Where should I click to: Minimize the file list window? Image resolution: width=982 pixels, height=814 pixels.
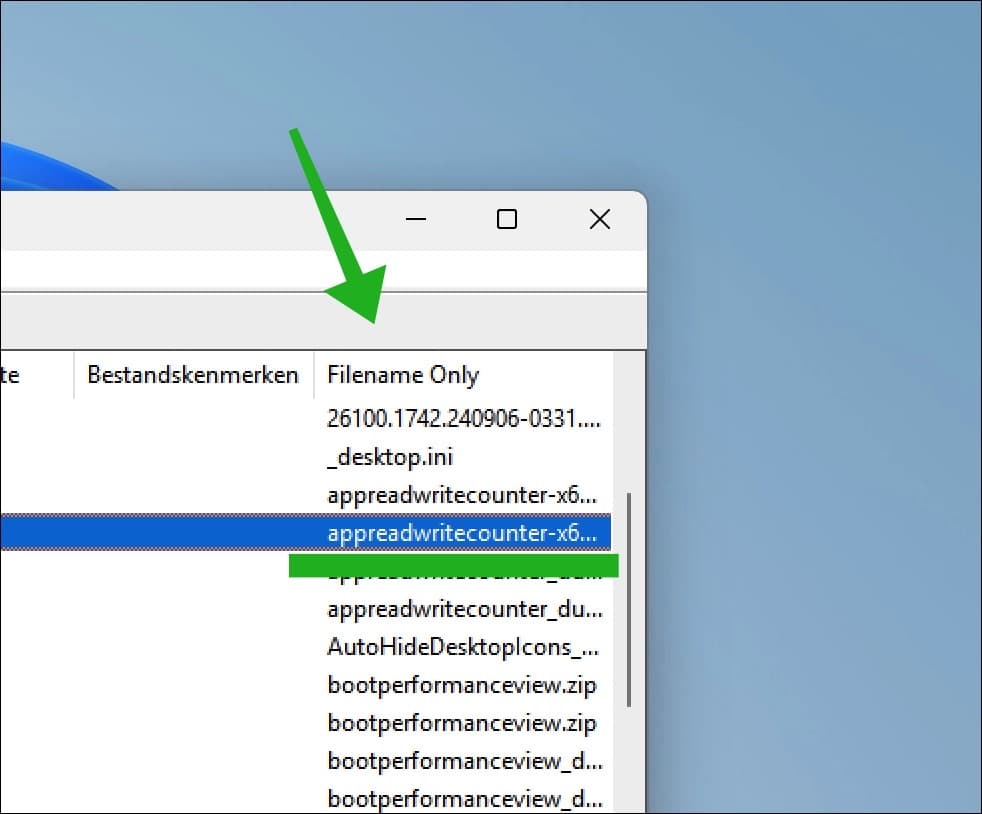(x=416, y=220)
